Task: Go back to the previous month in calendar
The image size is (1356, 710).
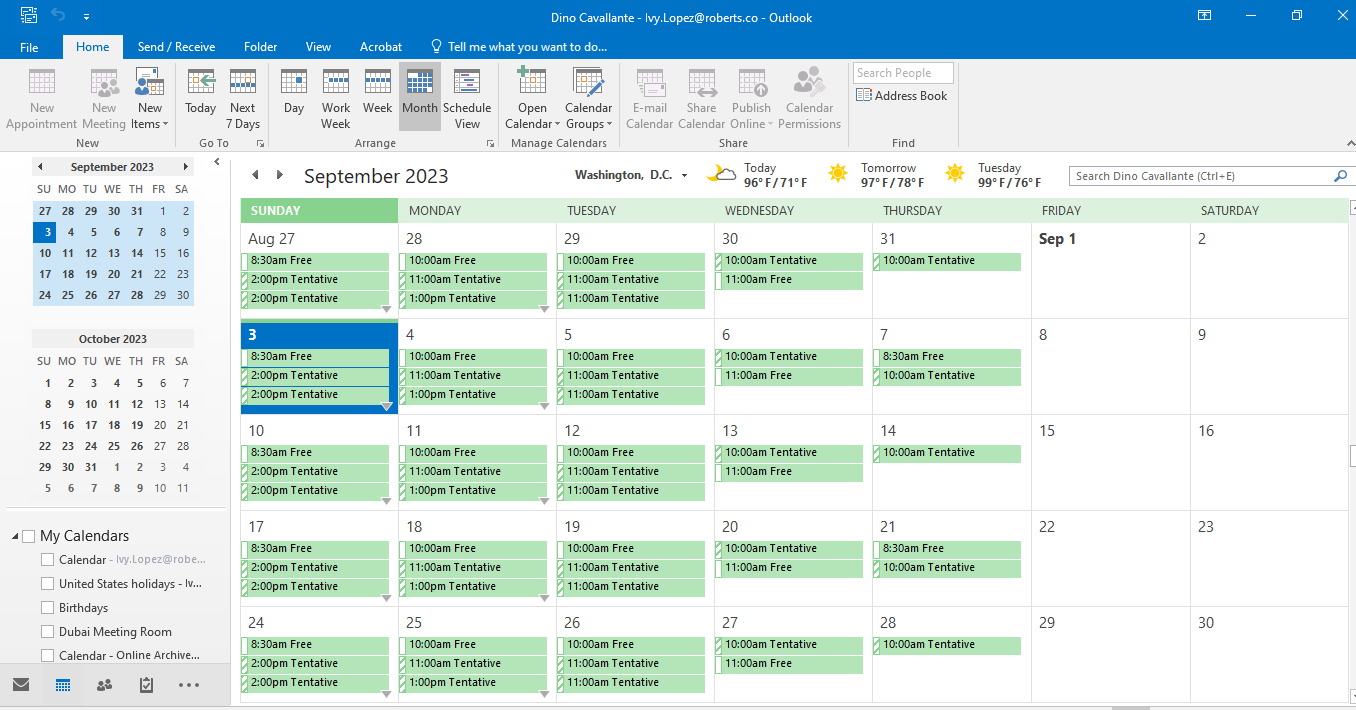Action: pos(255,175)
